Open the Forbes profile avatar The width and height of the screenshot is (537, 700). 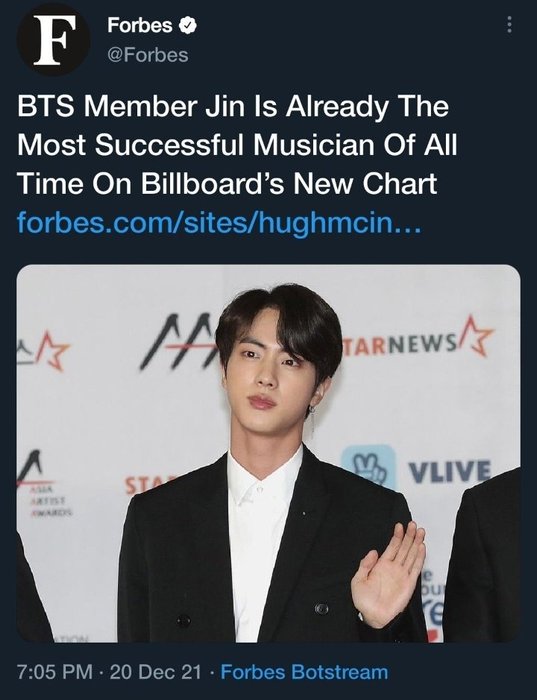click(53, 39)
